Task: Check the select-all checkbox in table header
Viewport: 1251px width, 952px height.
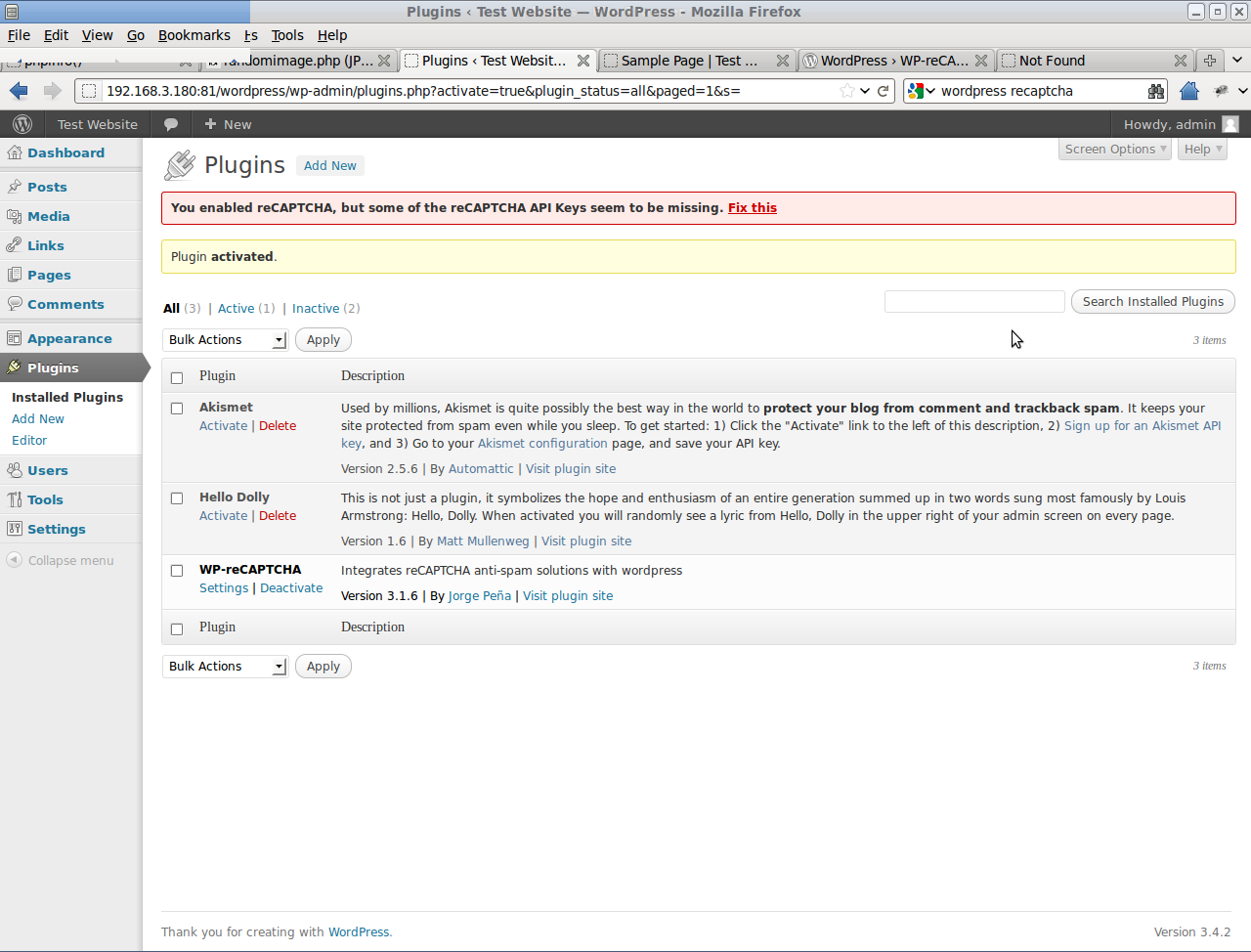Action: pyautogui.click(x=177, y=377)
